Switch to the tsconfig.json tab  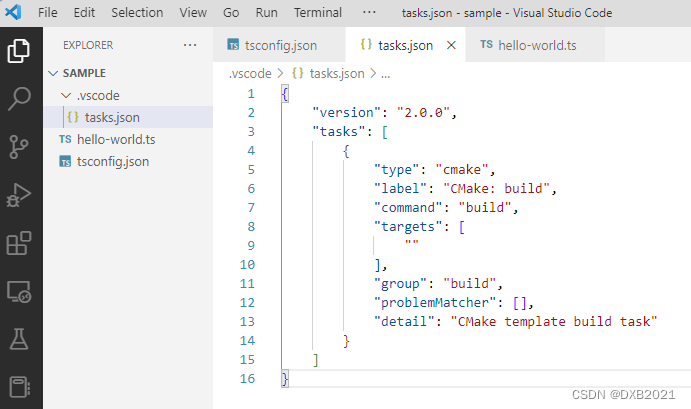[279, 45]
